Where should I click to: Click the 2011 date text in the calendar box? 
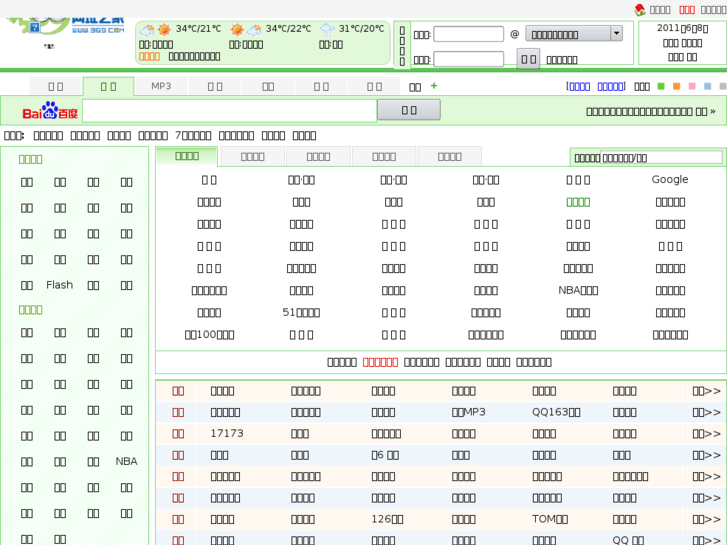pos(682,28)
